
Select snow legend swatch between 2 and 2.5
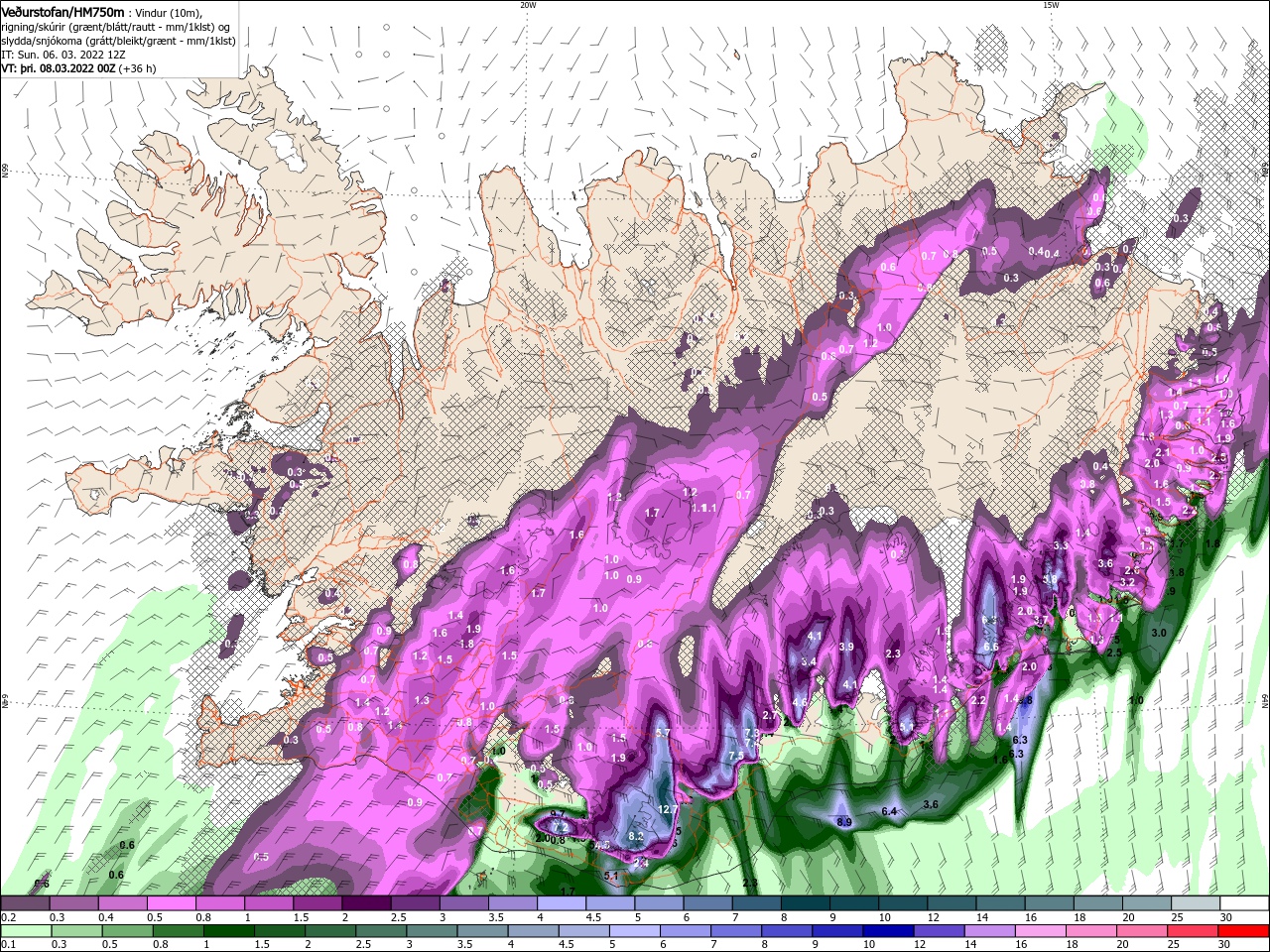coord(366,903)
